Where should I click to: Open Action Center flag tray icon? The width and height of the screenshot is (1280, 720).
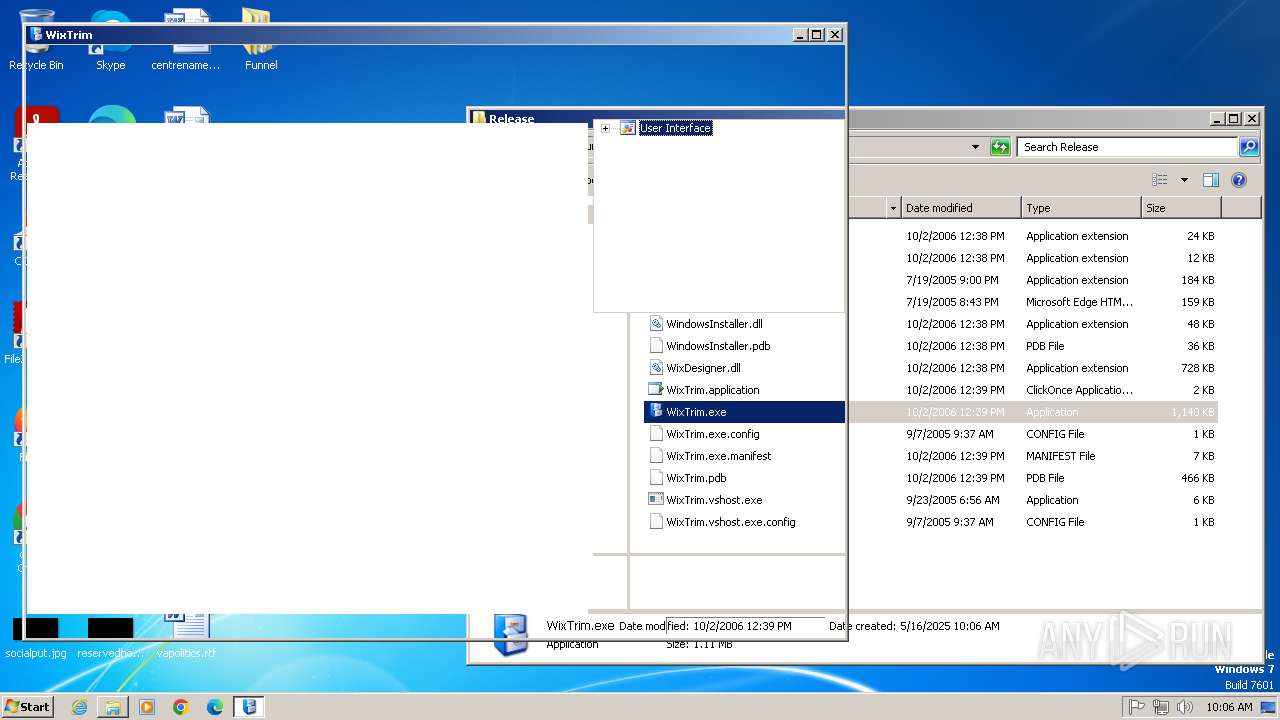[1137, 707]
